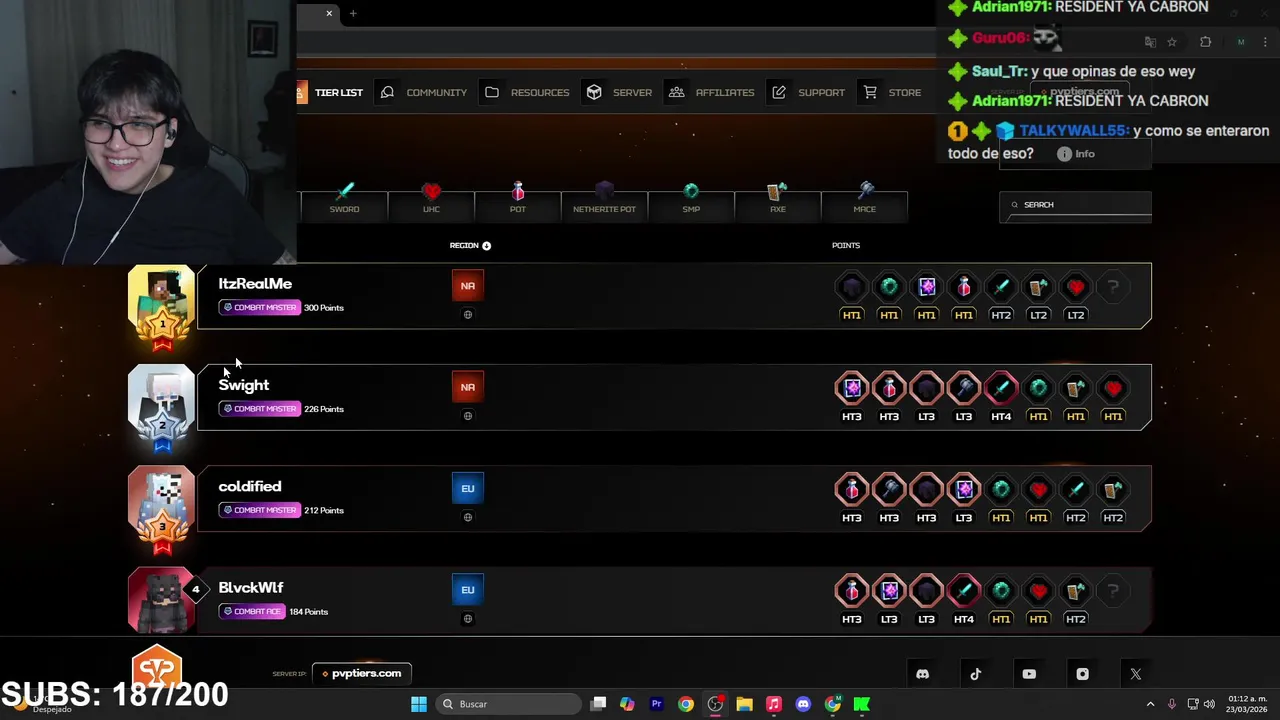Image resolution: width=1280 pixels, height=720 pixels.
Task: Copy the pvptiers.com server IP
Action: tap(362, 674)
